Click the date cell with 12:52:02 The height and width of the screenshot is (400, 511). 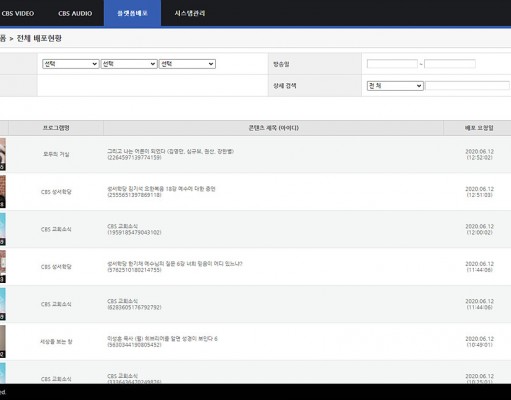[479, 154]
